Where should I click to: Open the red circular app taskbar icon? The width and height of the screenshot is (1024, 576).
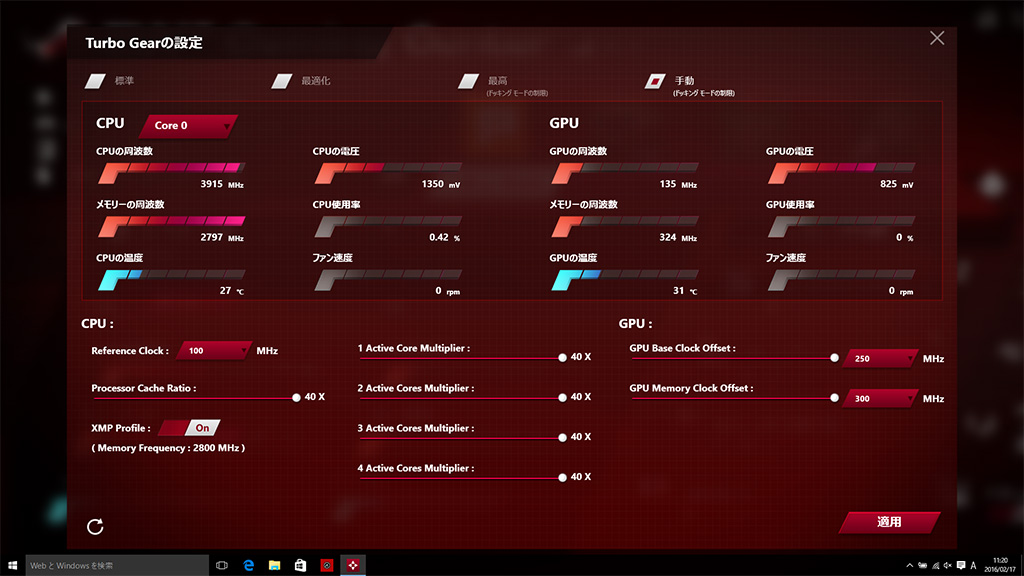point(327,566)
